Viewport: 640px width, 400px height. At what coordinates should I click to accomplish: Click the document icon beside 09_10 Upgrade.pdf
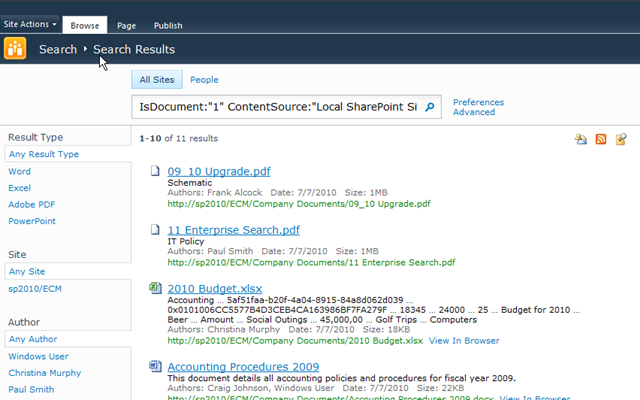155,171
